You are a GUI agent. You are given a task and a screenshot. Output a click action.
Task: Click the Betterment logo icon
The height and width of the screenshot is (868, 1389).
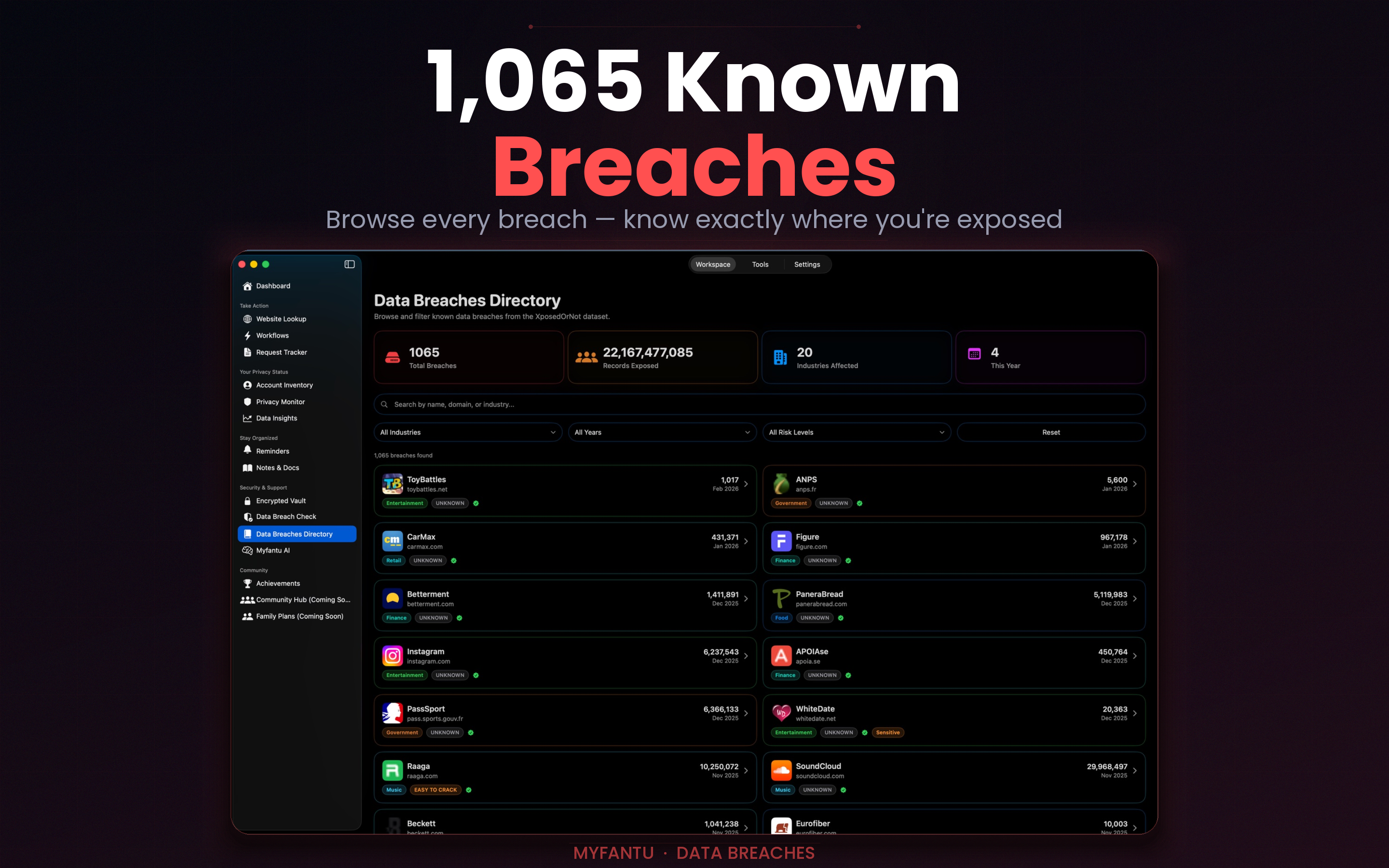pos(393,599)
